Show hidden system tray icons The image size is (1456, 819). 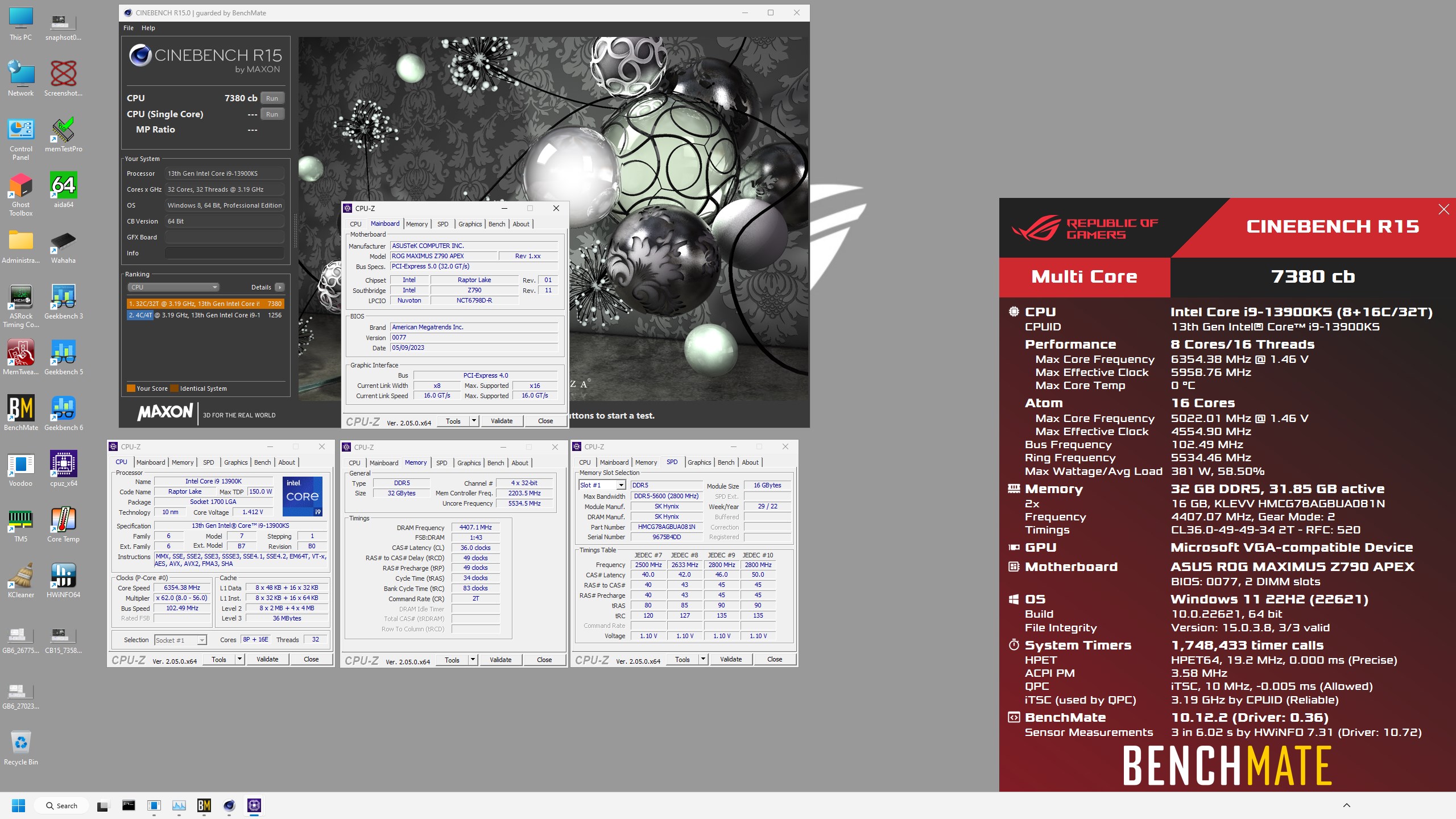pos(1346,805)
